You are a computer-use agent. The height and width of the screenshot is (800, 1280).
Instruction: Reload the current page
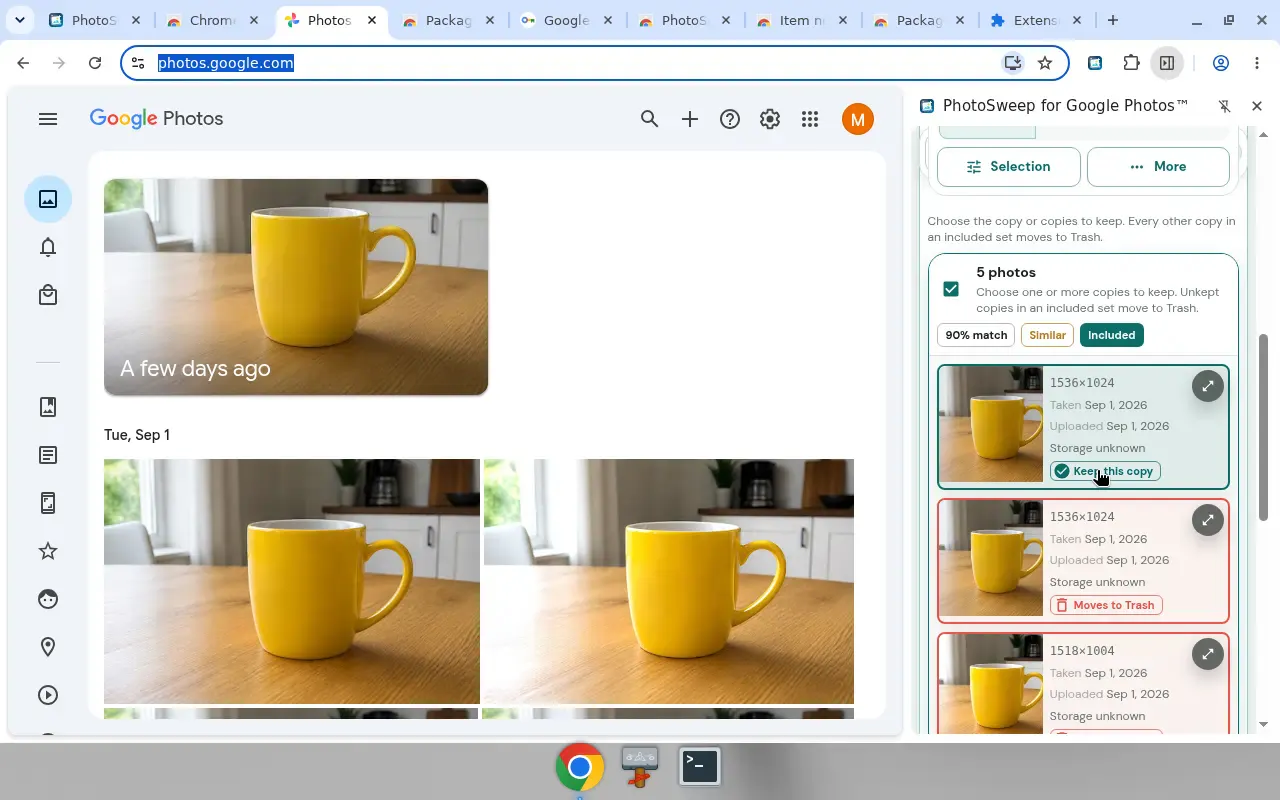pyautogui.click(x=95, y=63)
